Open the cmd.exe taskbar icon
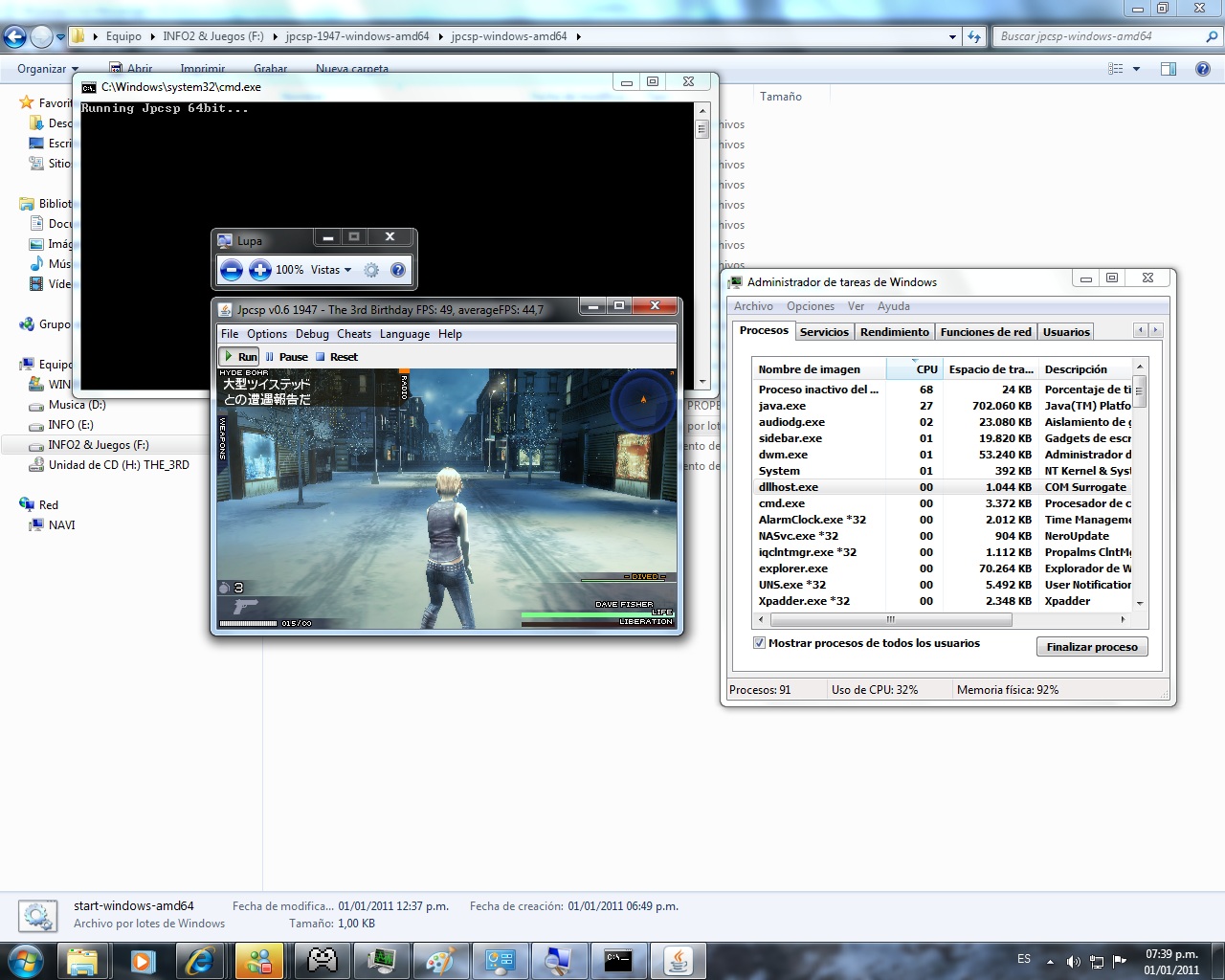Screen dimensions: 1225x980 [618, 960]
